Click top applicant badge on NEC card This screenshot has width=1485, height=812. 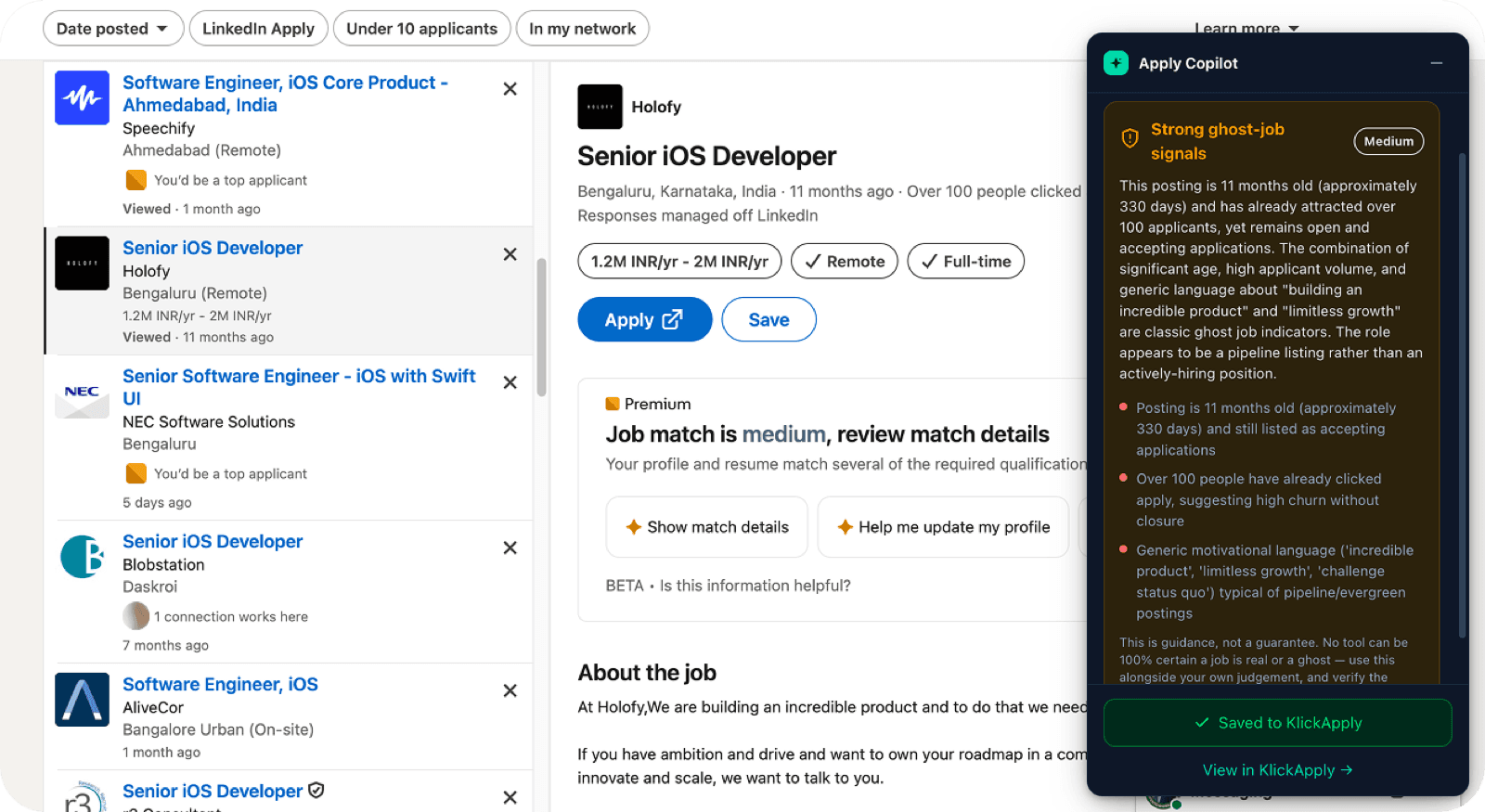point(136,473)
